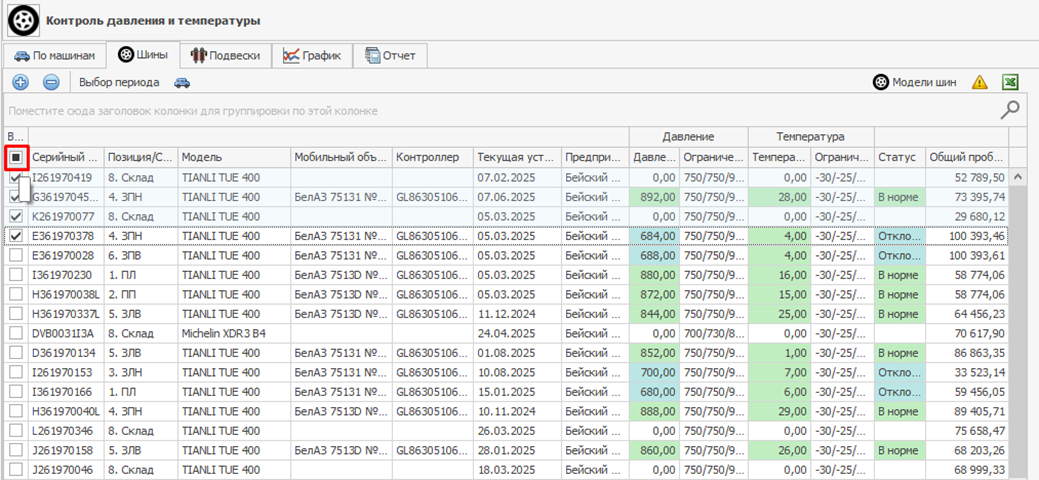Click the blue plus add icon
The image size is (1039, 480).
(21, 82)
